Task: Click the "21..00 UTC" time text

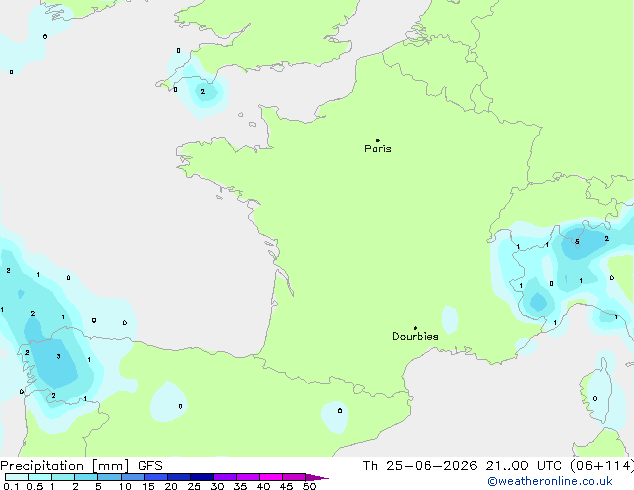Action: tap(524, 466)
